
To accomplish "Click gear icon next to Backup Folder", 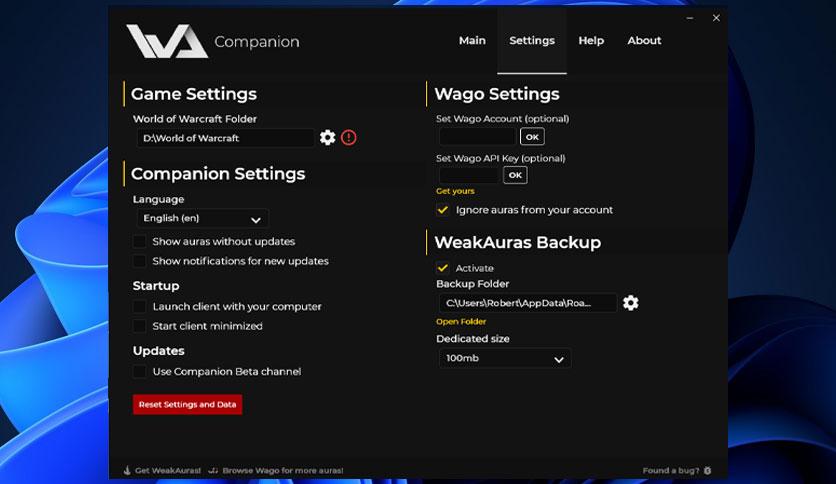I will (630, 303).
